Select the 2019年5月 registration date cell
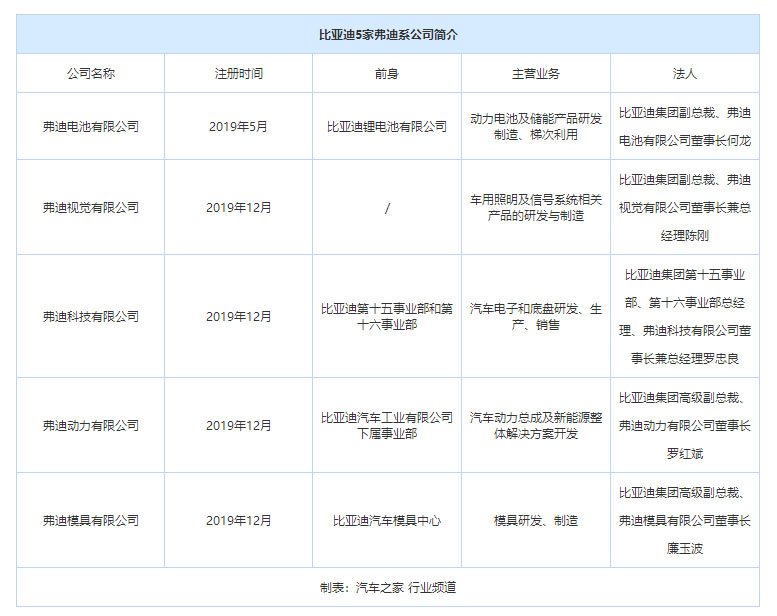 coord(238,127)
